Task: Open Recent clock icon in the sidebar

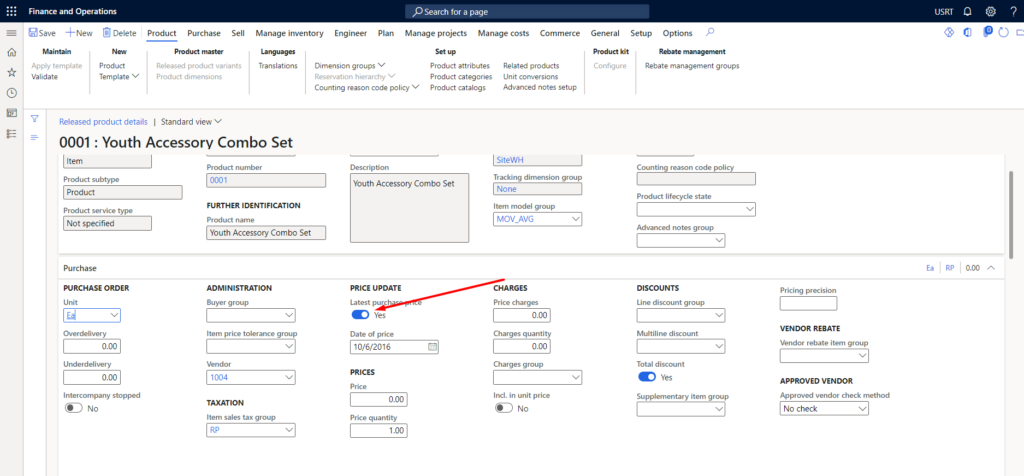Action: [11, 93]
